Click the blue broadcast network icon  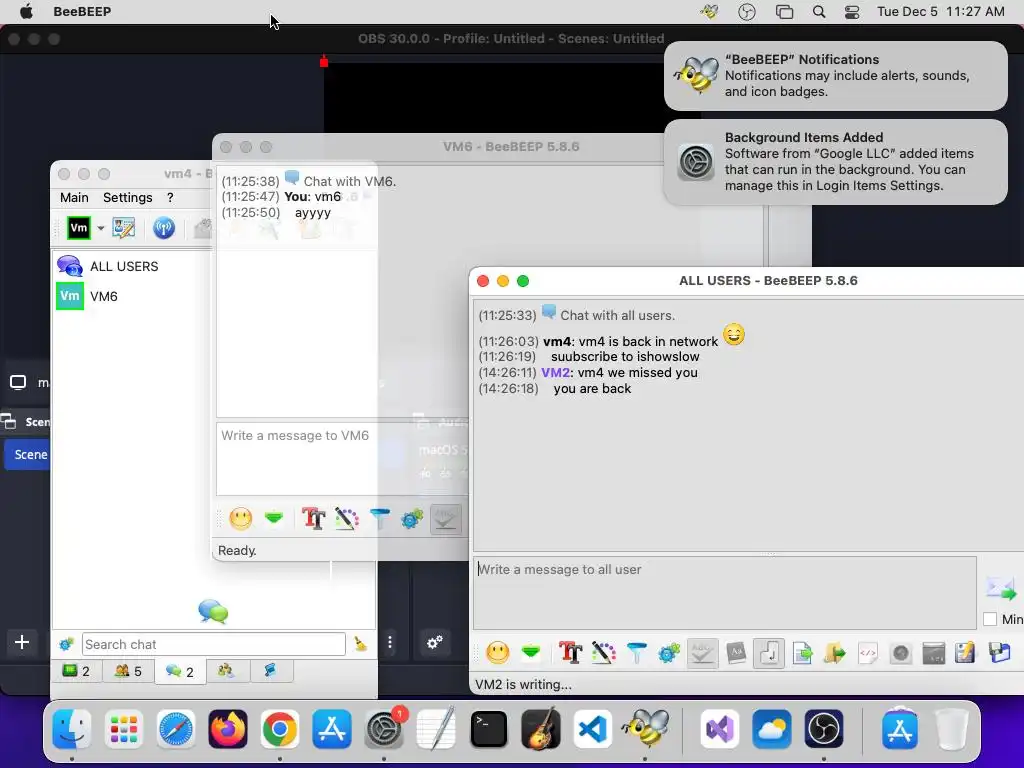[163, 228]
